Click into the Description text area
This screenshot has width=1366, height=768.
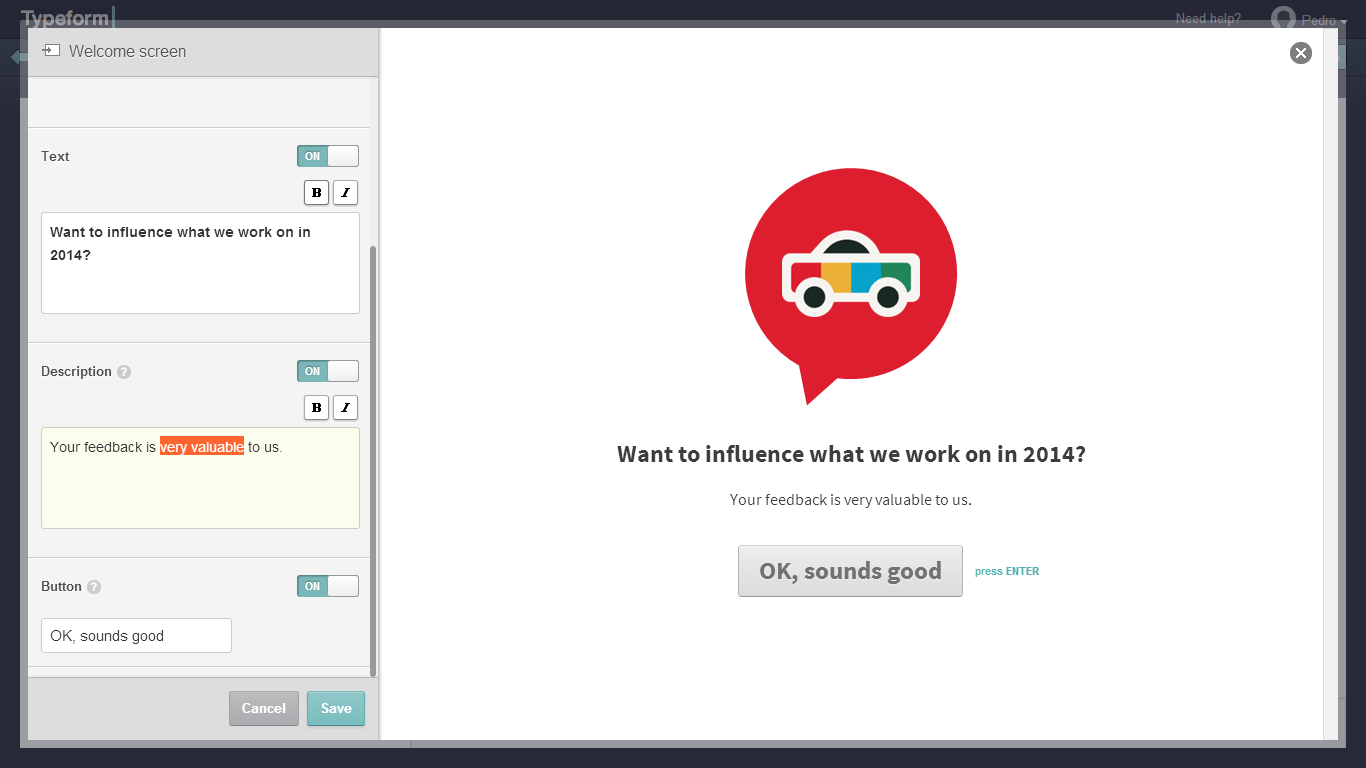point(200,478)
